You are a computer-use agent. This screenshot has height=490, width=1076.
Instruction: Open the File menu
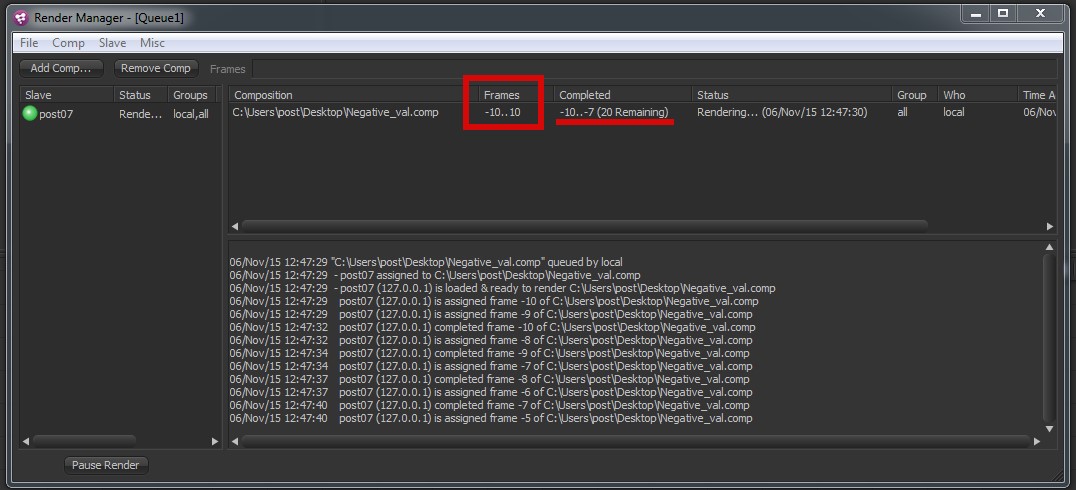click(x=30, y=43)
